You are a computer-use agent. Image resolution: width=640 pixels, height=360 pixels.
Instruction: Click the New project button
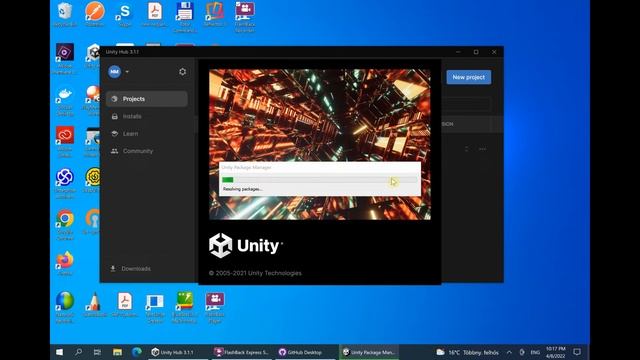tap(469, 77)
